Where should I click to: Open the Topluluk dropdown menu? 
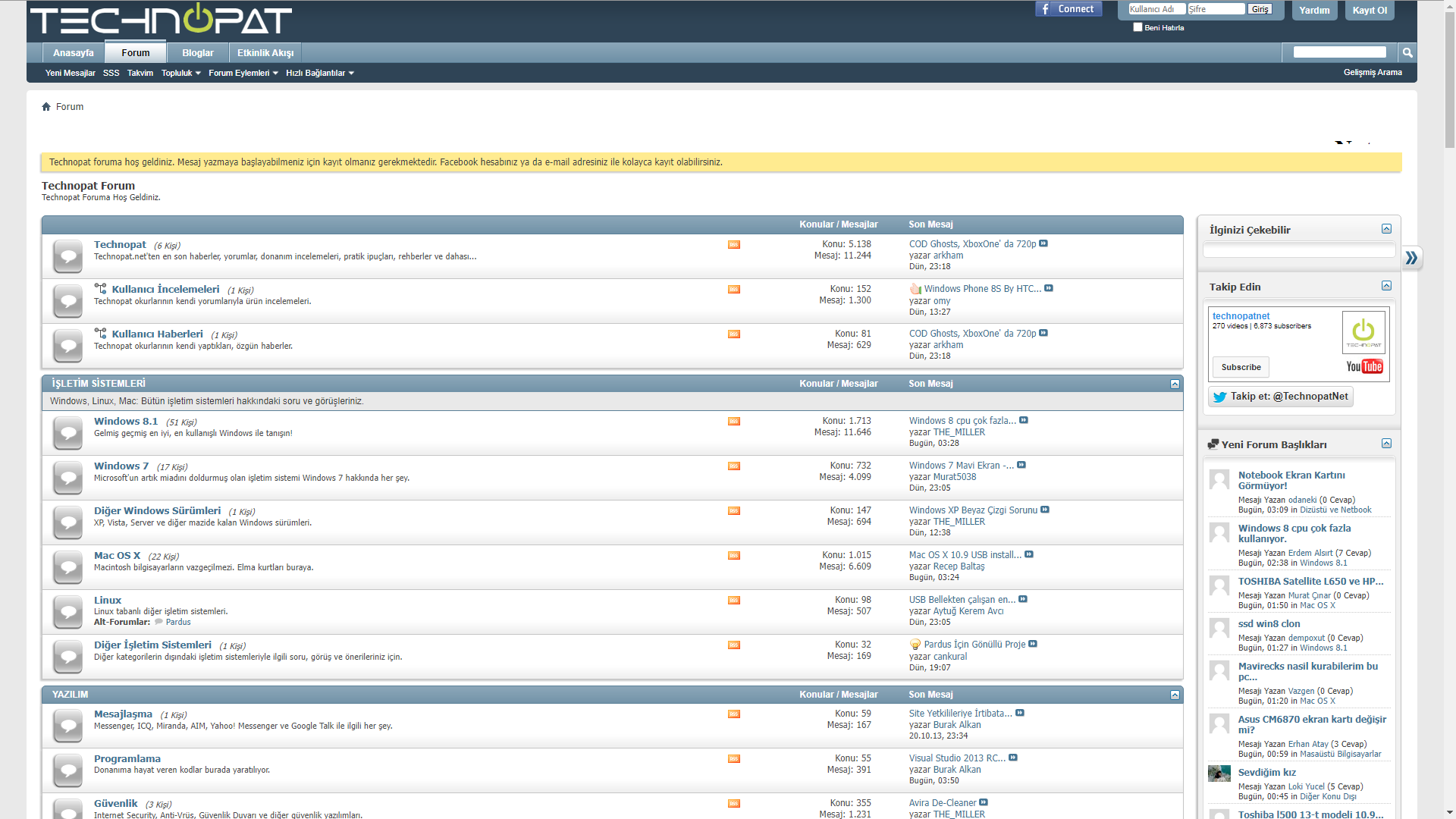point(180,74)
